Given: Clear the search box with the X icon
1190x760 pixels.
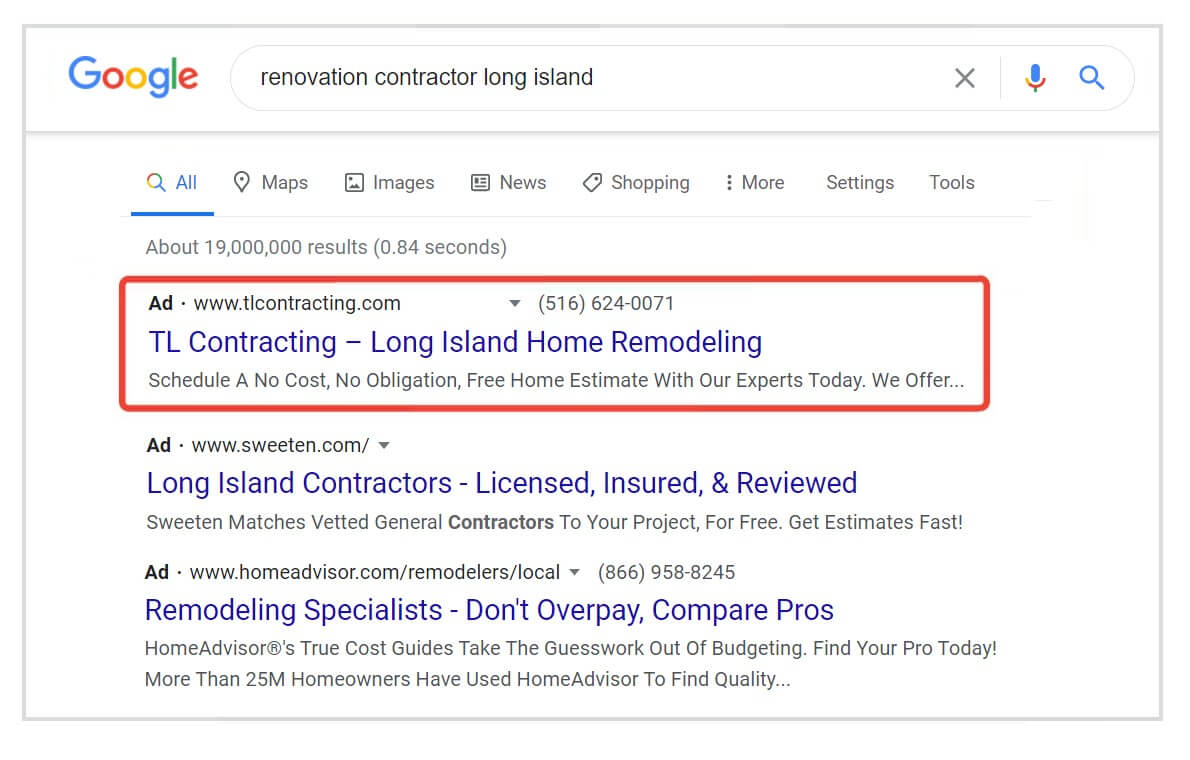Looking at the screenshot, I should pos(964,77).
